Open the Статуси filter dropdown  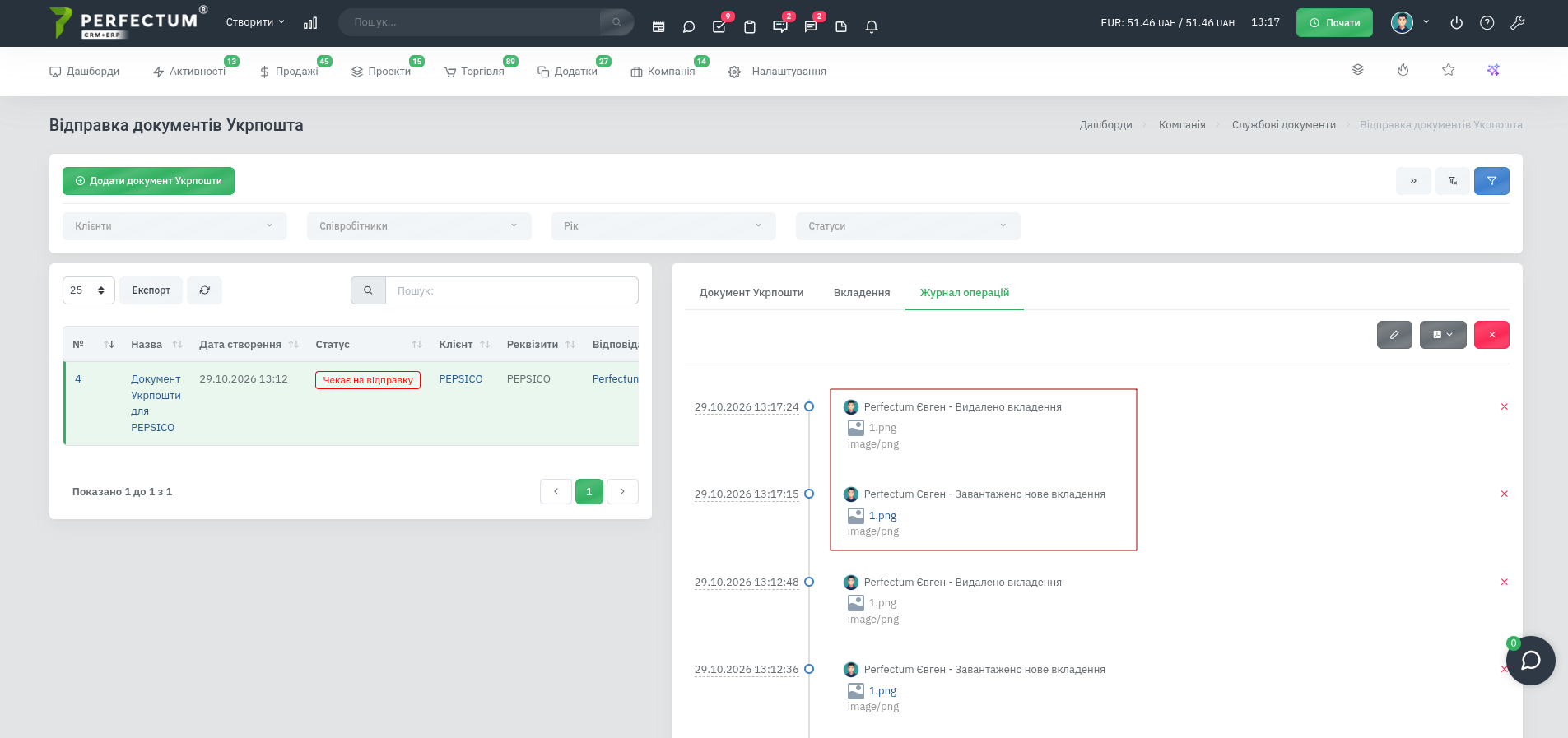coord(908,226)
